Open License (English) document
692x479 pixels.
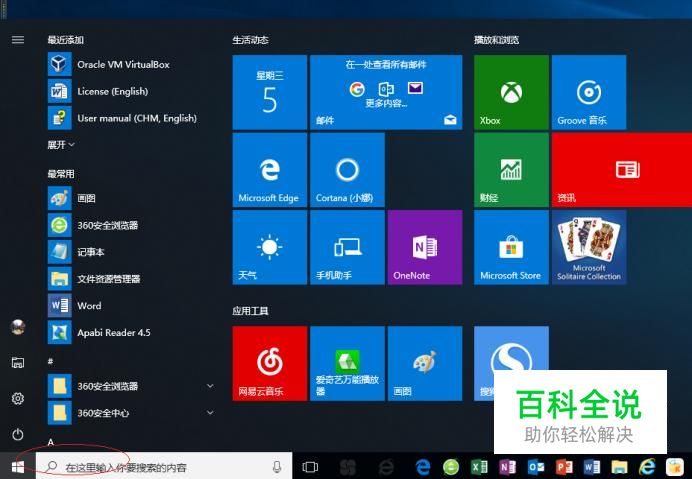(x=130, y=91)
